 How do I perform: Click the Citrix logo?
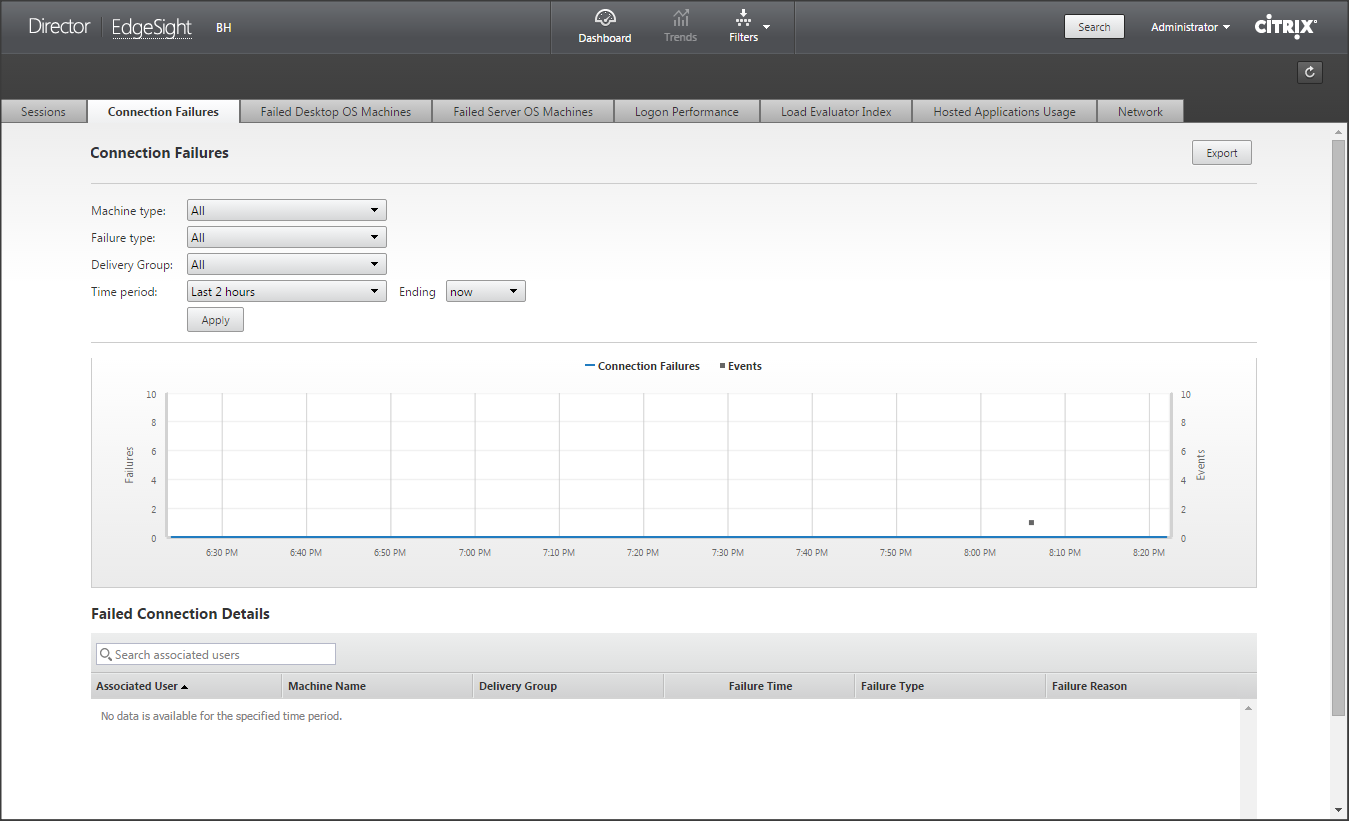(x=1285, y=27)
